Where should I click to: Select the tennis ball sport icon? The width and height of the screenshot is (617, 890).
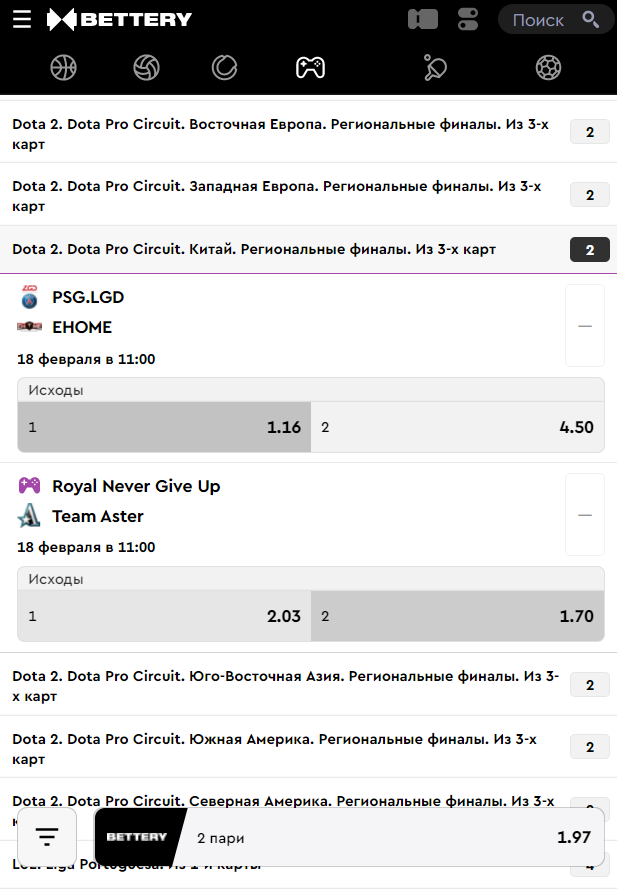(225, 67)
